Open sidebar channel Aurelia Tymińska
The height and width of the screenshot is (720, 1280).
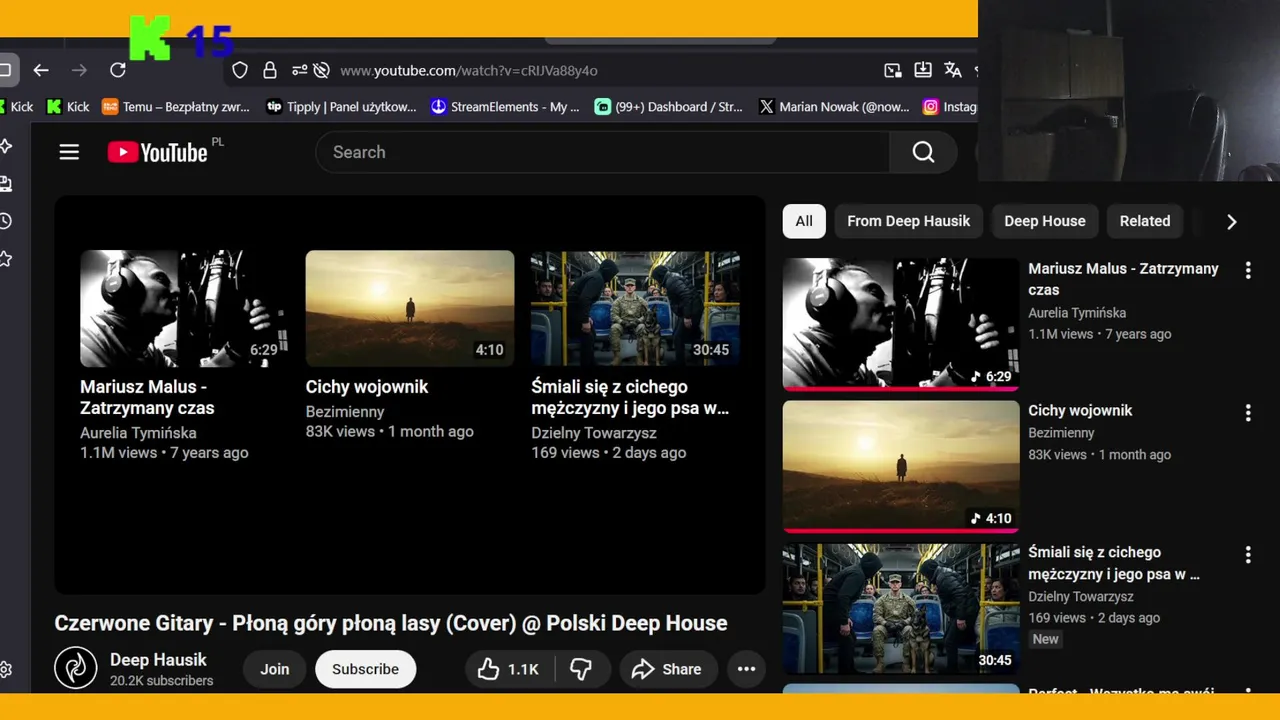(1077, 313)
